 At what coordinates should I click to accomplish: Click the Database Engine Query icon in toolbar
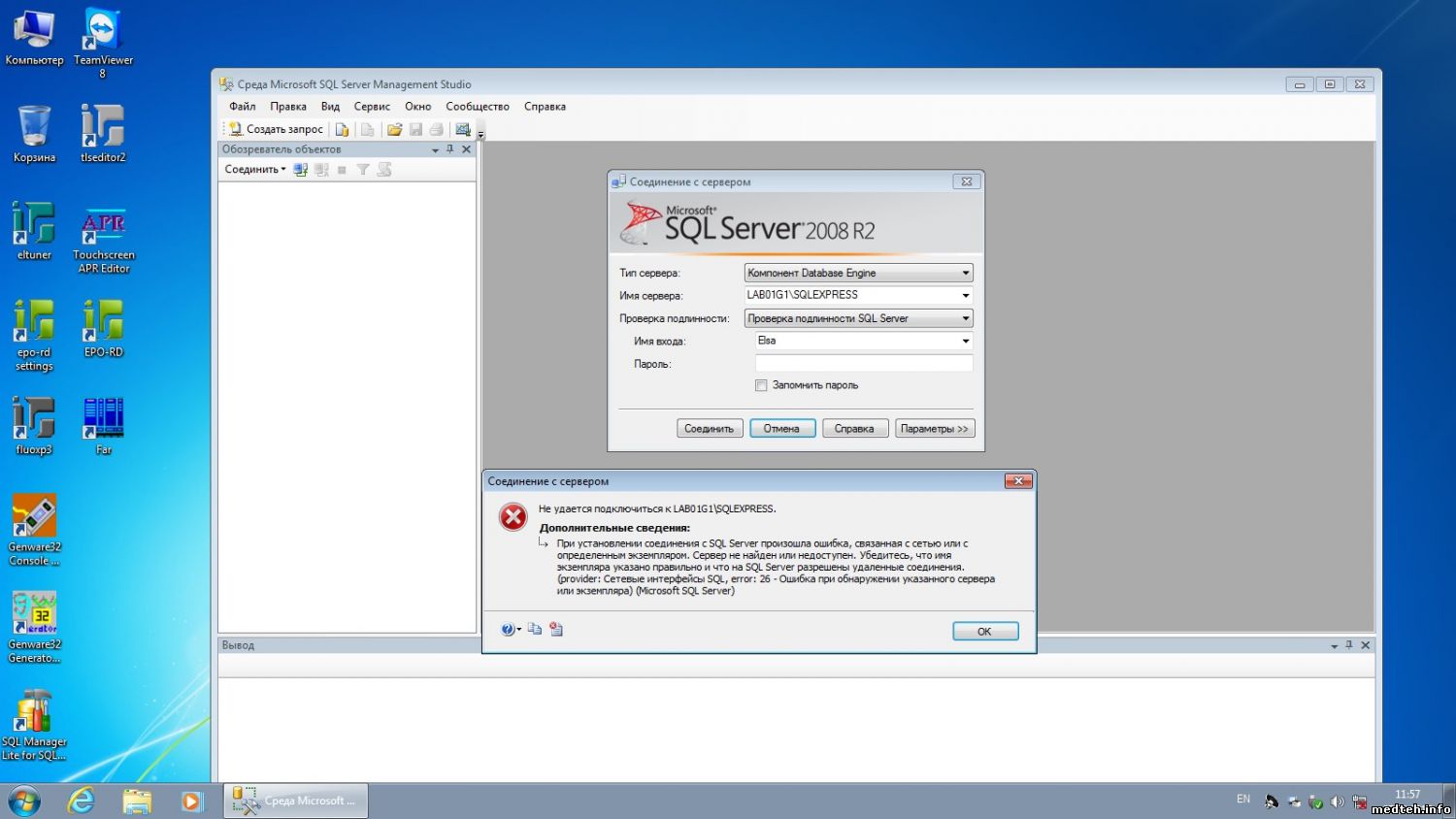(342, 129)
